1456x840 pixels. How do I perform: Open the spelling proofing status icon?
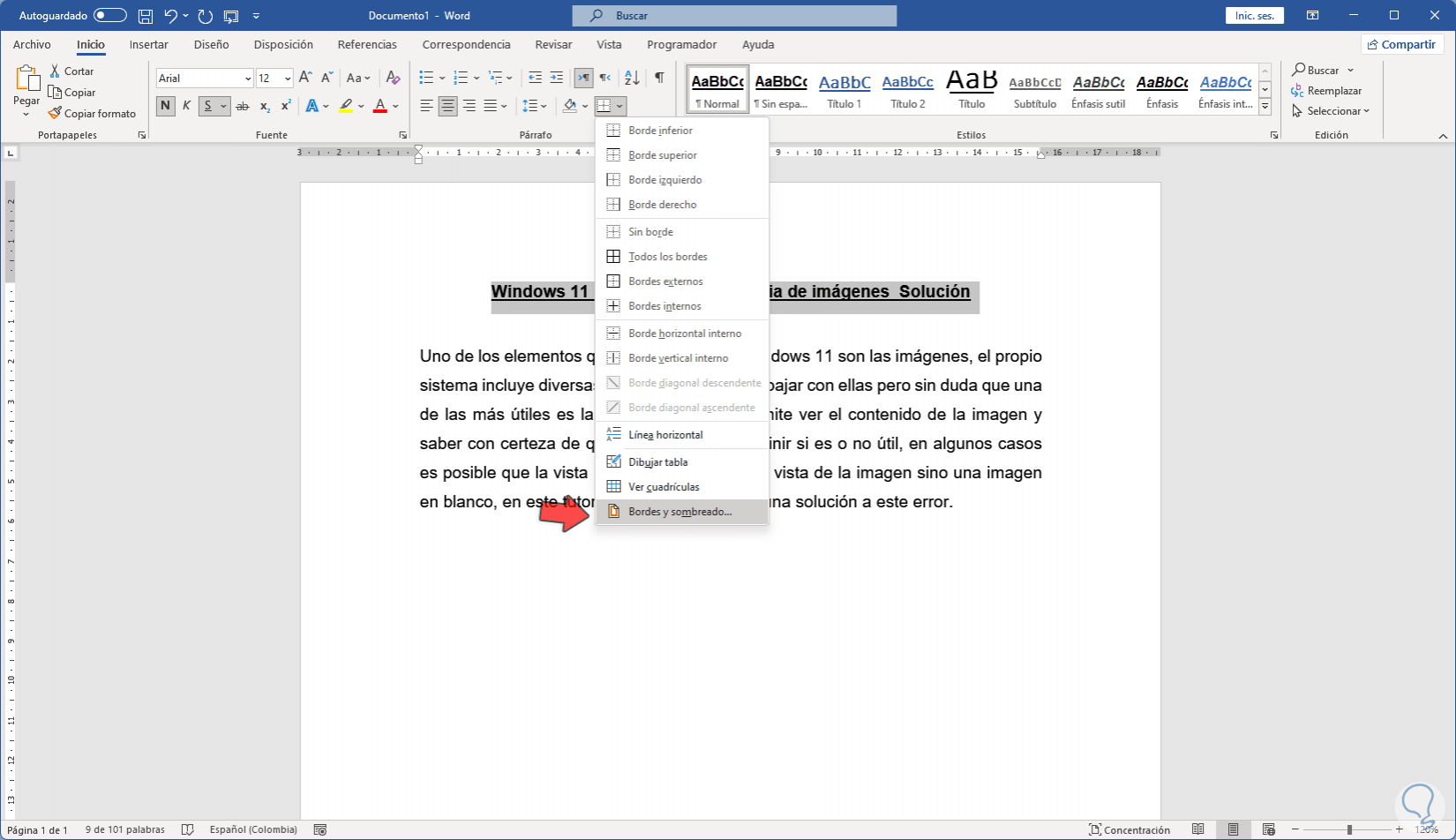click(187, 829)
